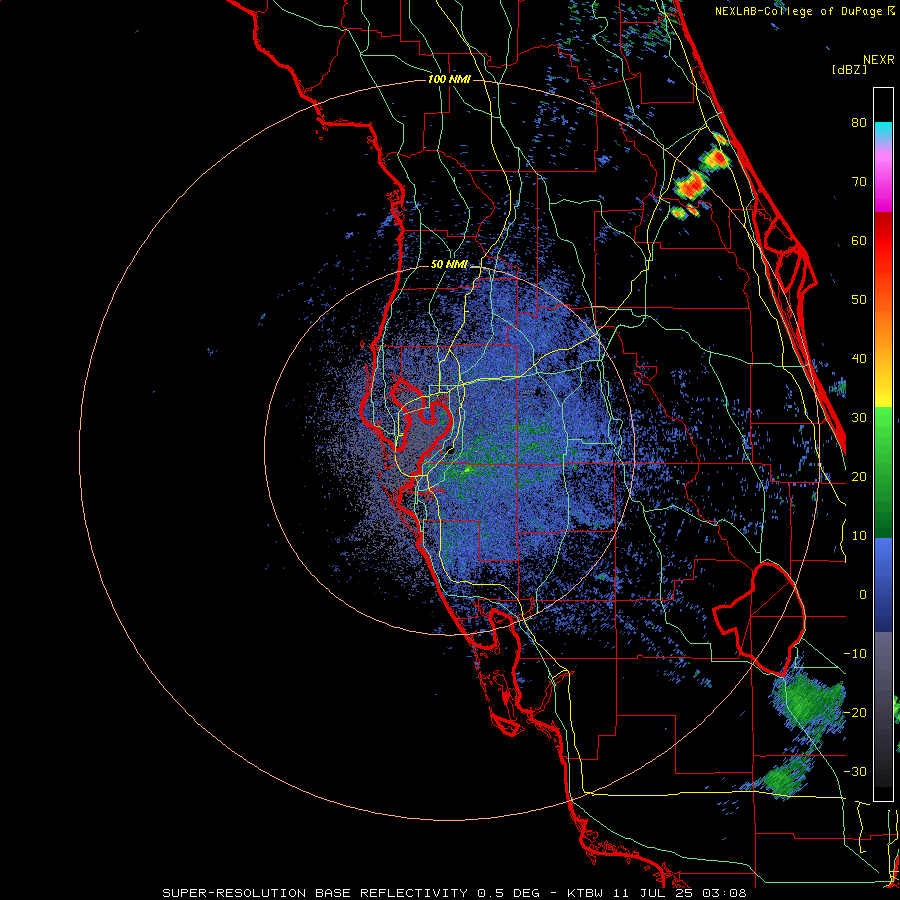The image size is (900, 900).
Task: Click the 11 JUL 25 03:08 timestamp
Action: click(681, 893)
